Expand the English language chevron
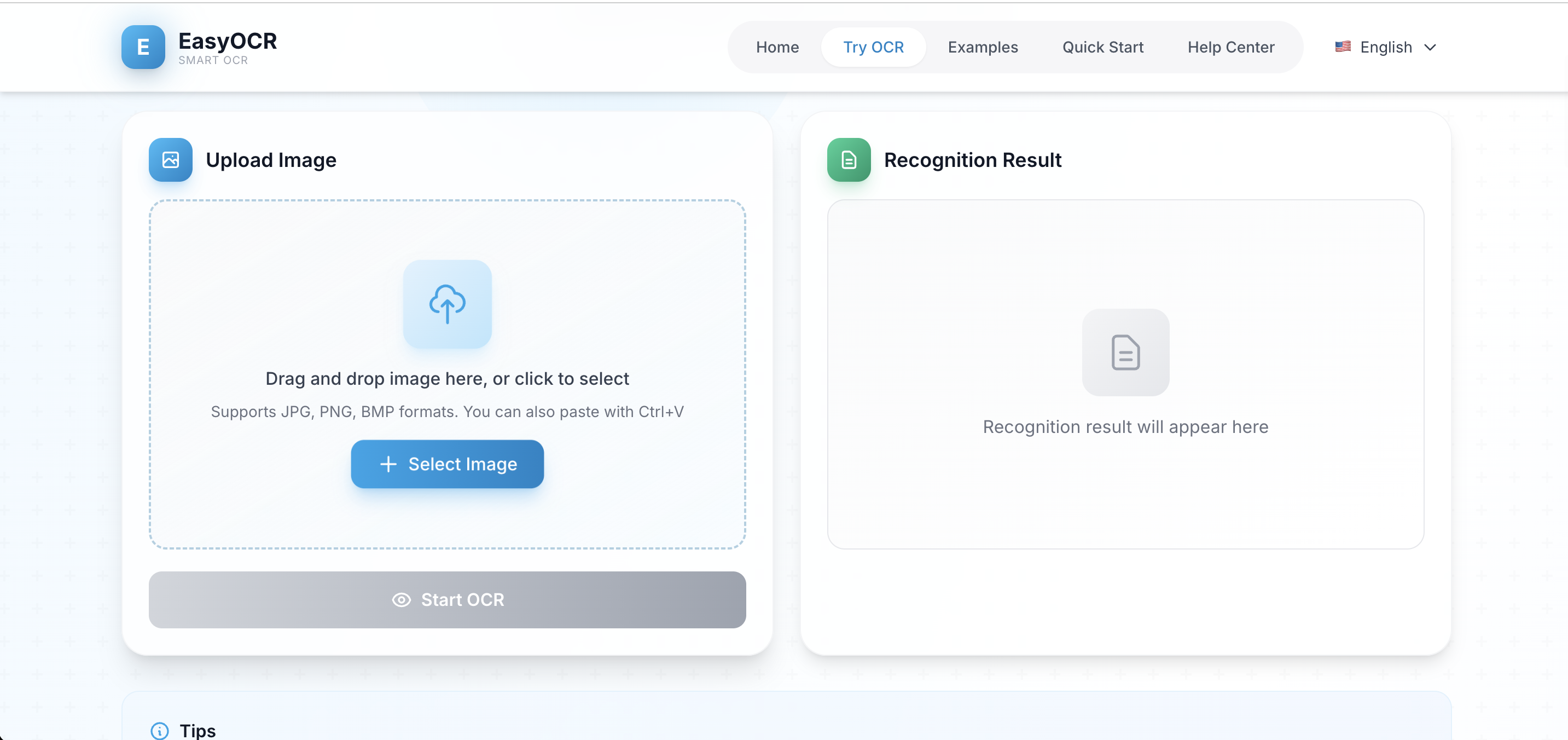Screen dimensions: 1568x740 pyautogui.click(x=1430, y=48)
